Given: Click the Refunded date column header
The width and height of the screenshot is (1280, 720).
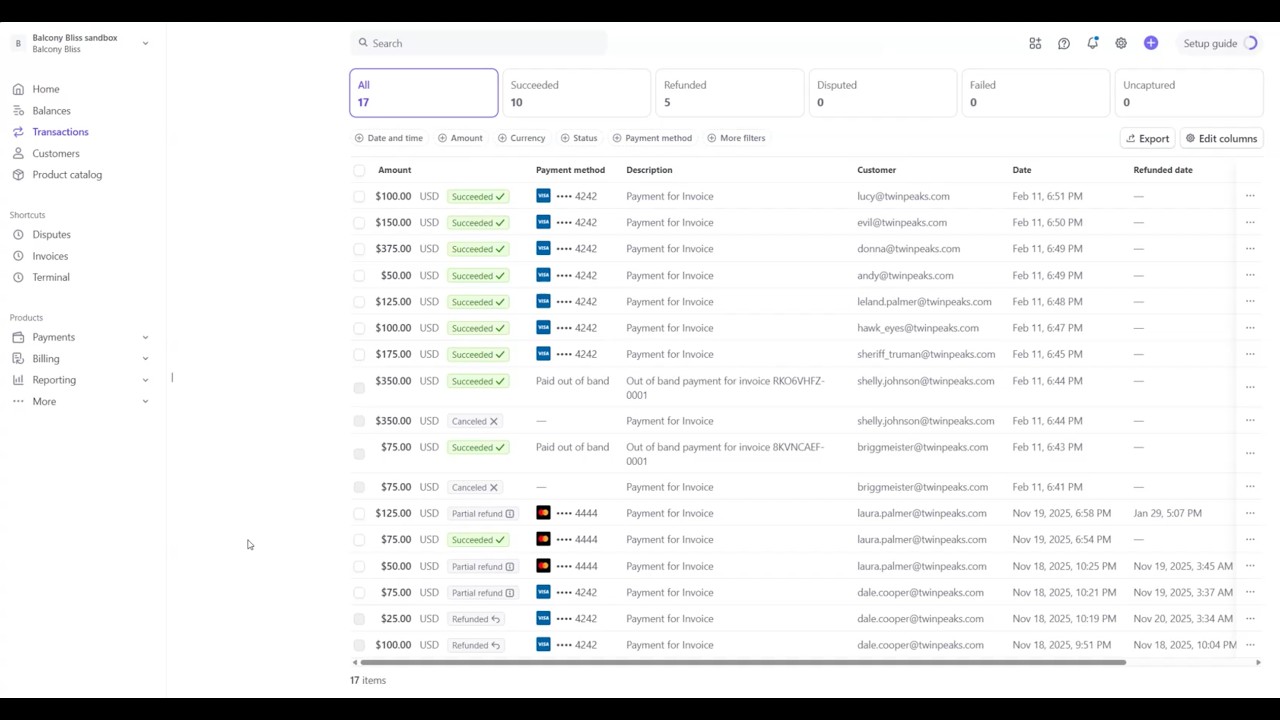Looking at the screenshot, I should [x=1163, y=170].
